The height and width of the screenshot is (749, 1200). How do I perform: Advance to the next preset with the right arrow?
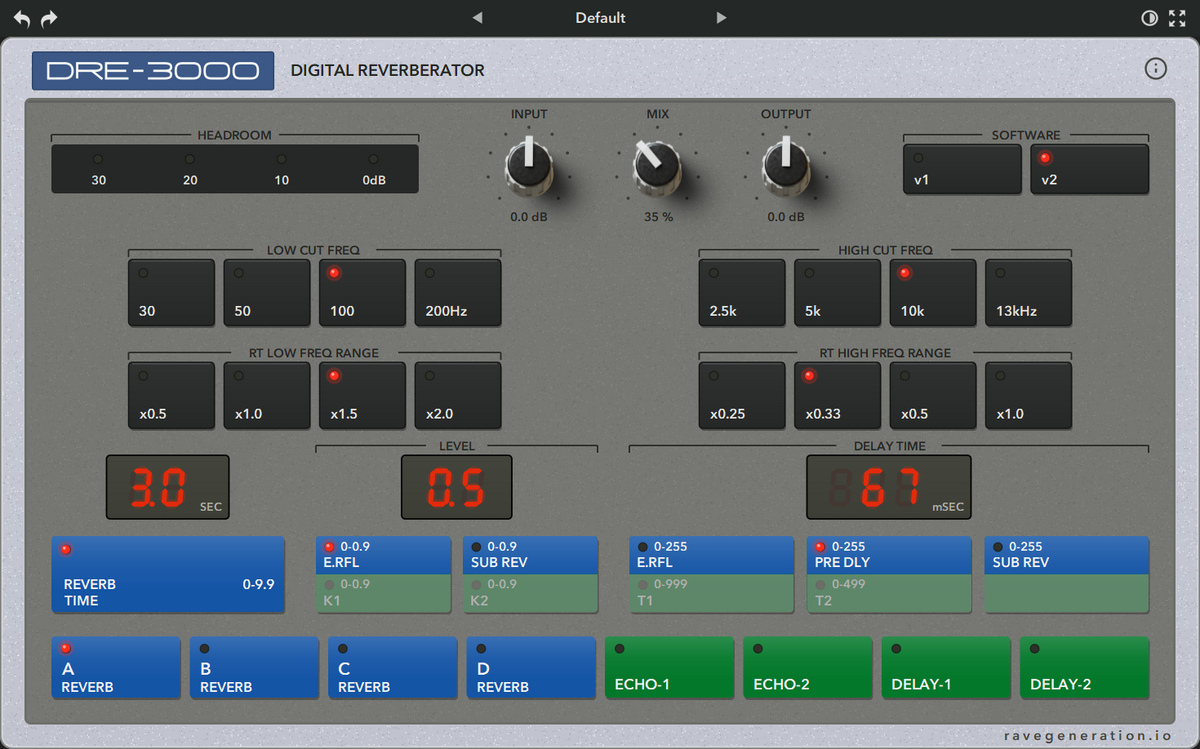[x=721, y=18]
